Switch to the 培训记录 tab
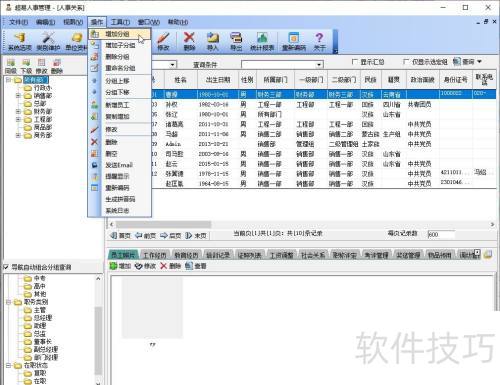 (218, 255)
